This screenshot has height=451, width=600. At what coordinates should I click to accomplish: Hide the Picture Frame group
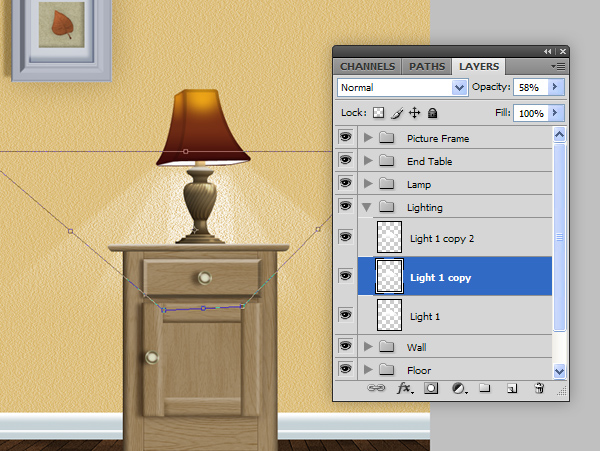coord(346,138)
